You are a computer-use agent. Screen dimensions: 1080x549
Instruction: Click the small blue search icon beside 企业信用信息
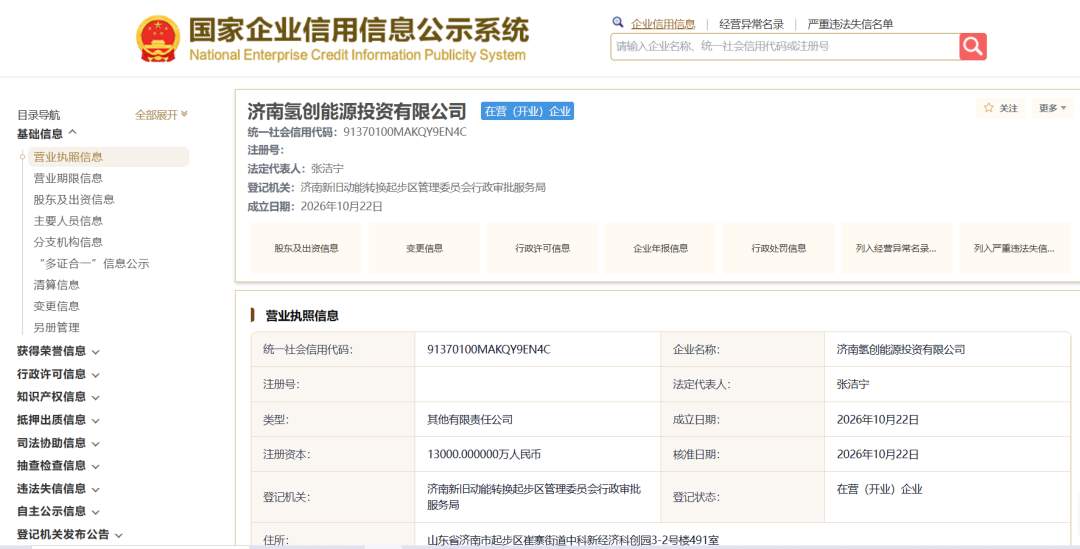(618, 22)
